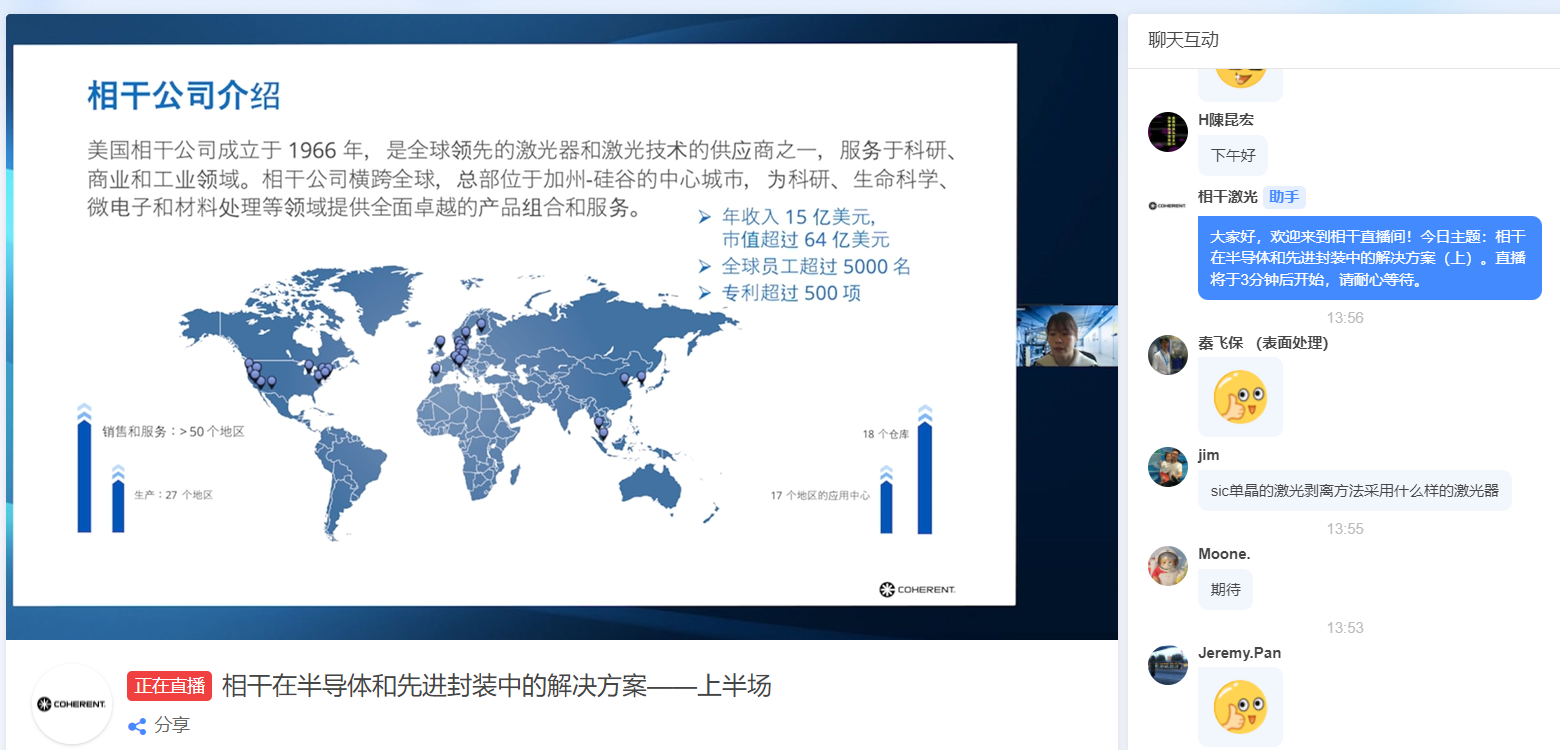Click the 销售和服务：>50 个地区 label

pyautogui.click(x=173, y=431)
